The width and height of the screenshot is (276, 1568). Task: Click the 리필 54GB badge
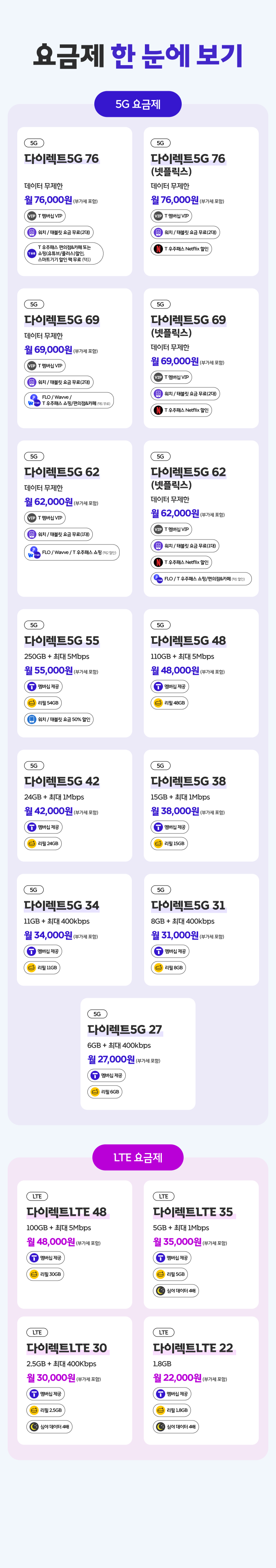[43, 702]
